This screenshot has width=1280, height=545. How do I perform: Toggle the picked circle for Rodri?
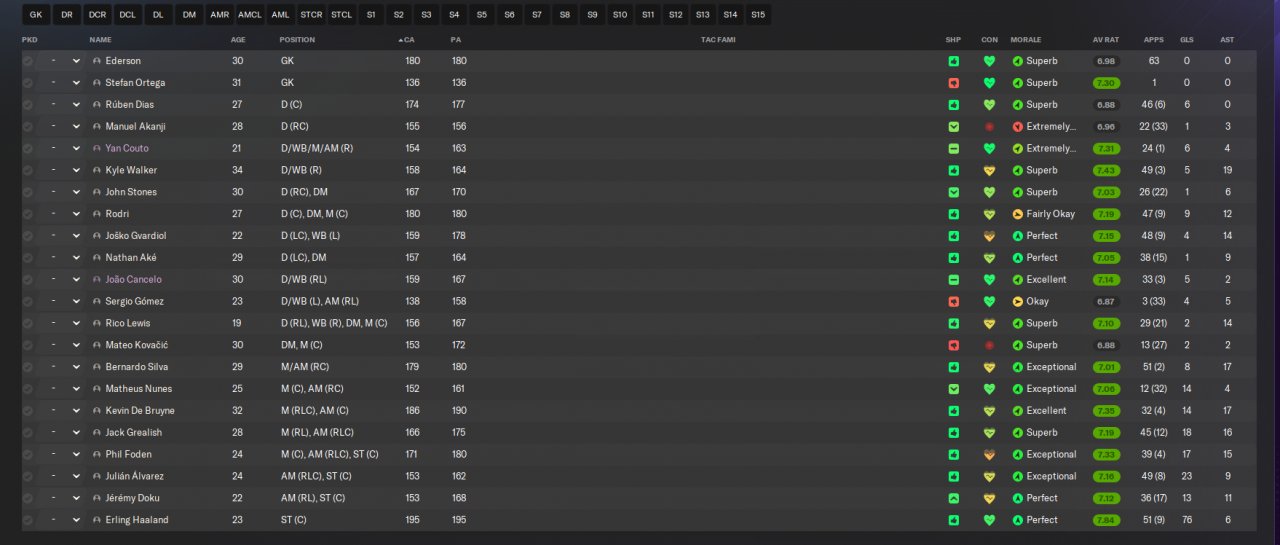pyautogui.click(x=28, y=214)
